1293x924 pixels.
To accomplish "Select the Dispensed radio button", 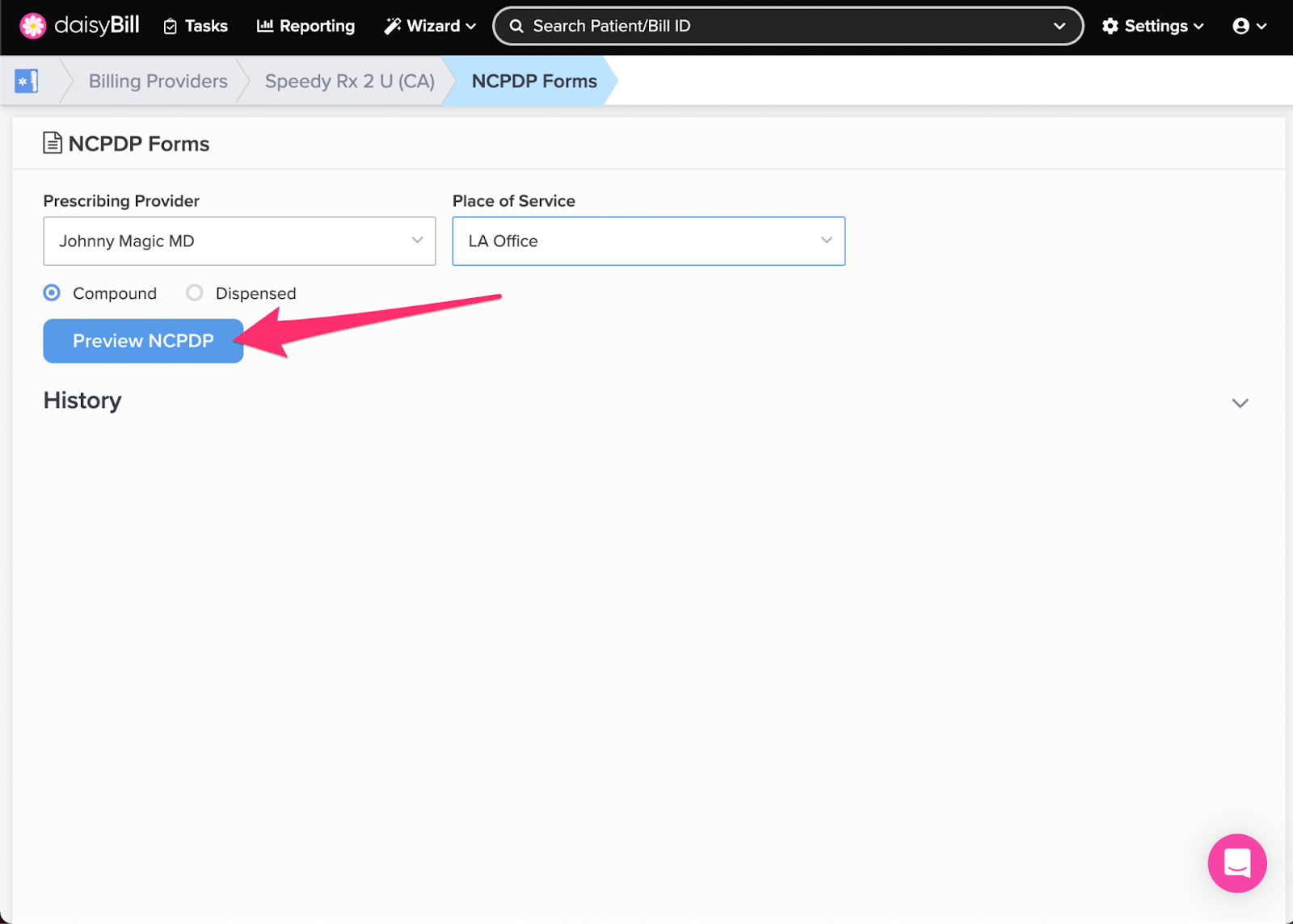I will click(195, 292).
